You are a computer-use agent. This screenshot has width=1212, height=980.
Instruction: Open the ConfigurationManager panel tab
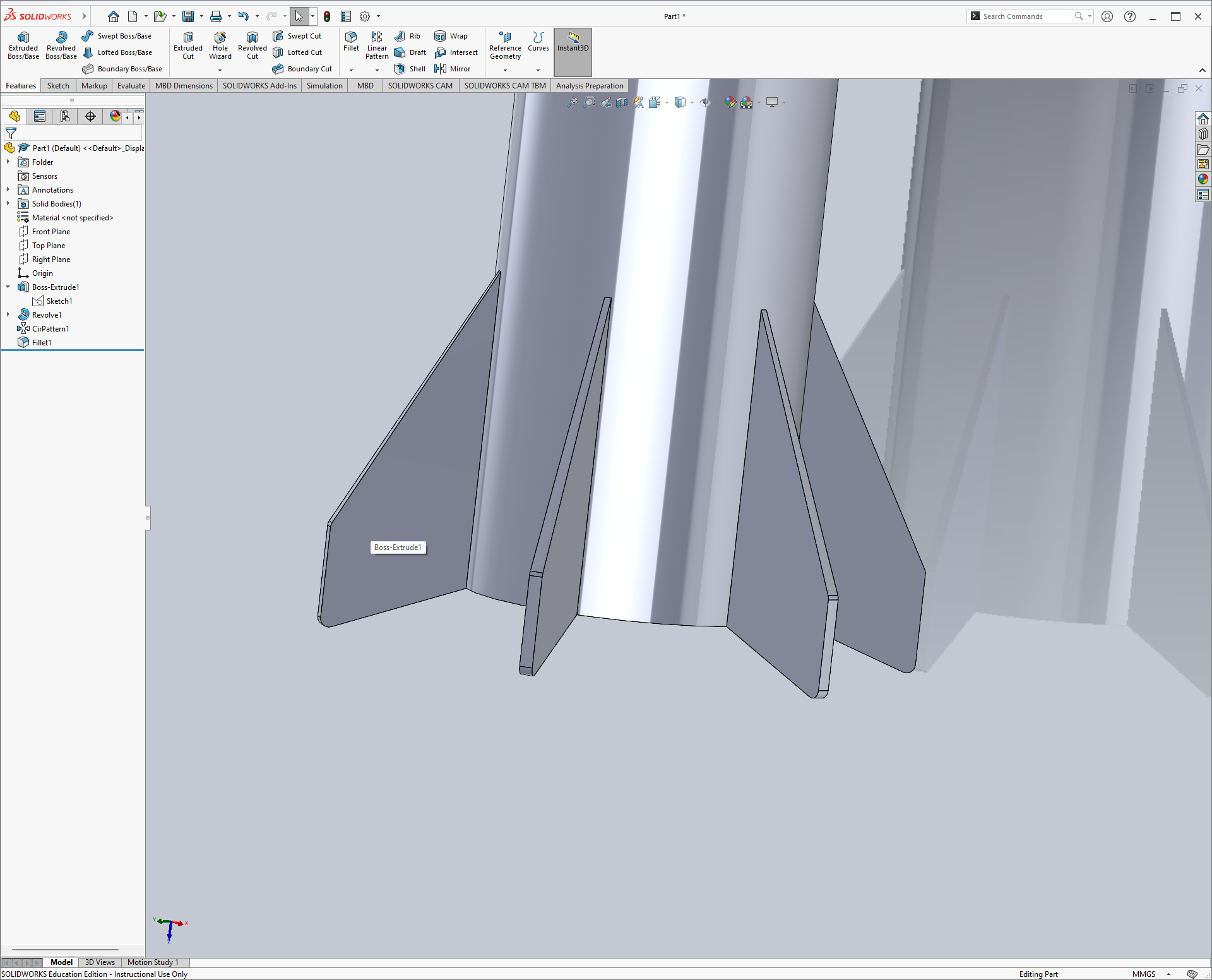[65, 116]
